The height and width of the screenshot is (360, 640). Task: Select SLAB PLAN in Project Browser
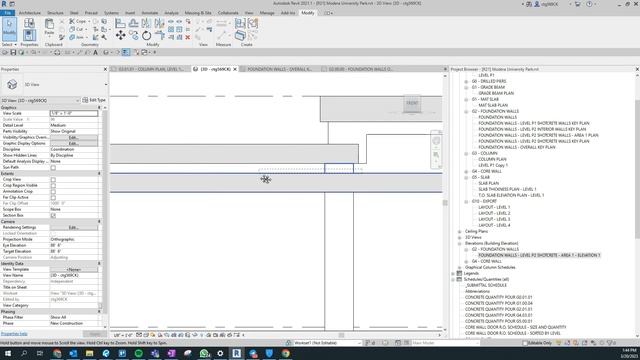click(x=489, y=184)
